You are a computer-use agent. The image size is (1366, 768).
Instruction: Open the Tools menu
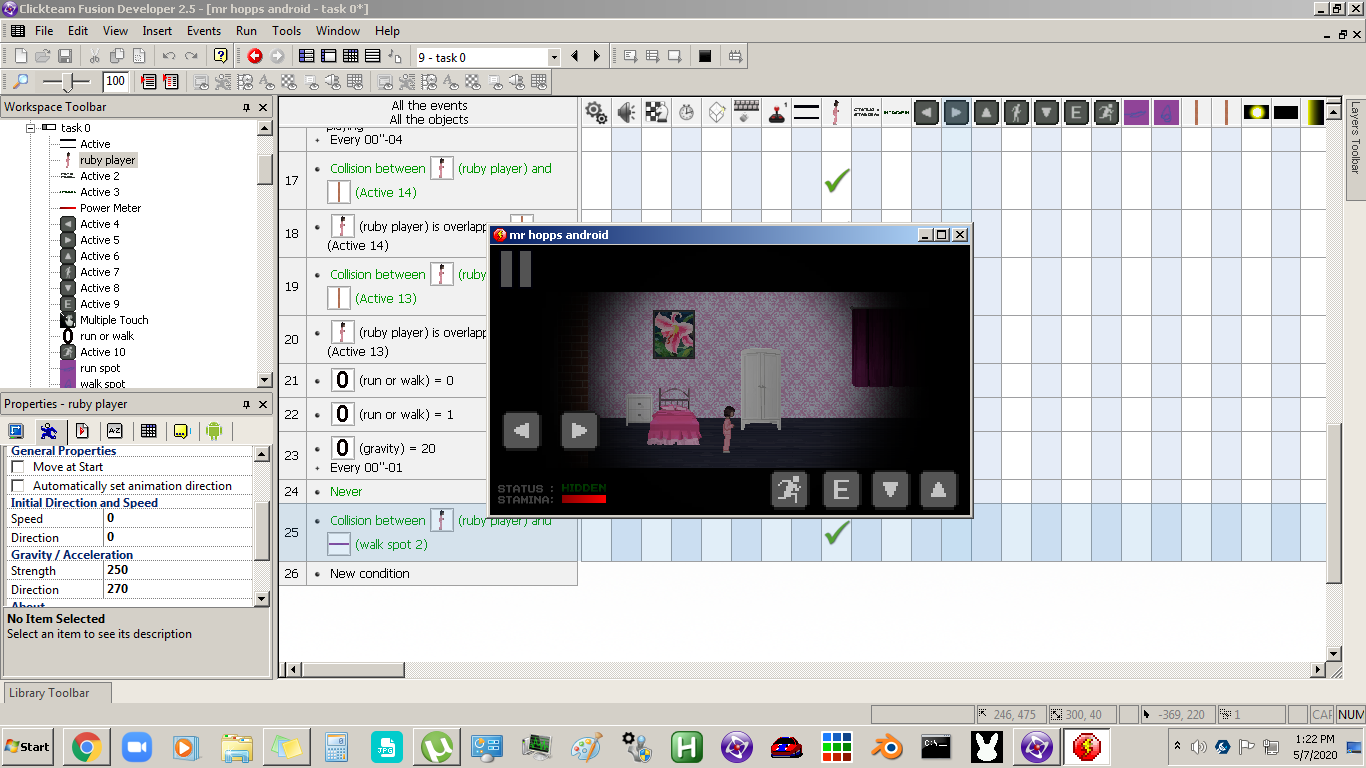pos(287,31)
